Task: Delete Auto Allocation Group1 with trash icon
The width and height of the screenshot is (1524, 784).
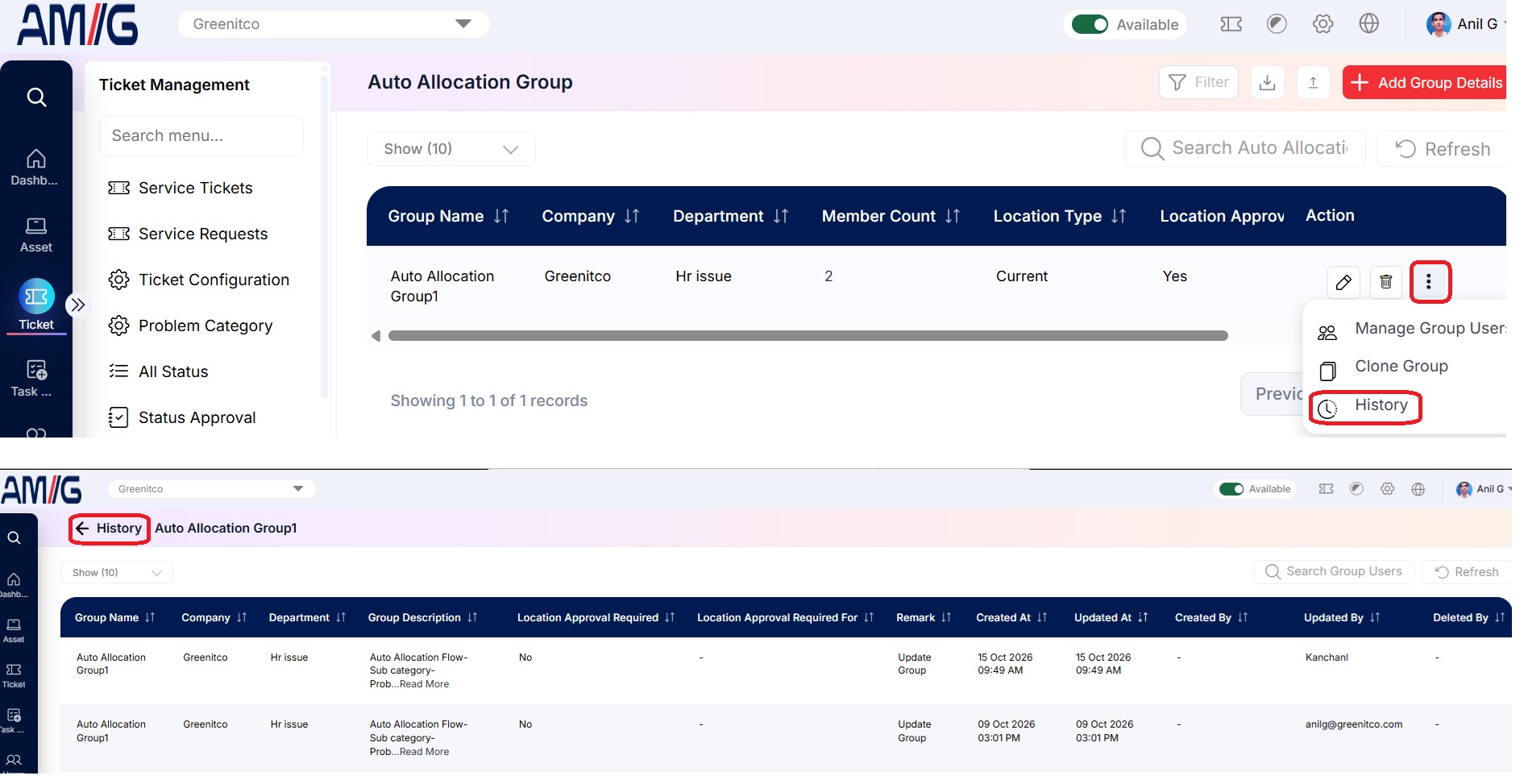Action: 1385,282
